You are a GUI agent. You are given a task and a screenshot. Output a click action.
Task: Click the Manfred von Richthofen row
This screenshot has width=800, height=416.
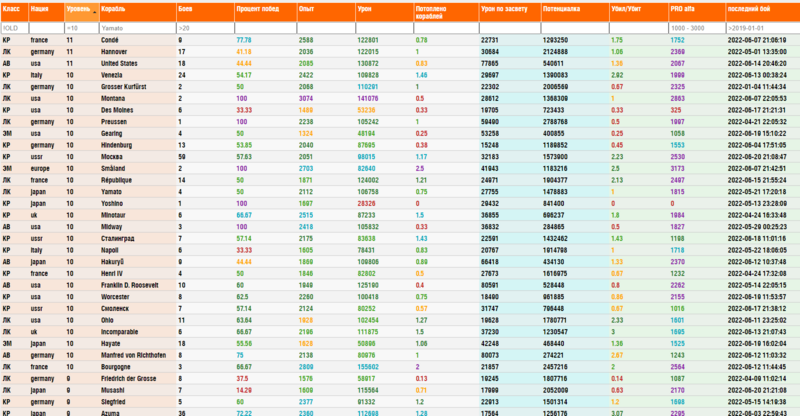[400, 355]
